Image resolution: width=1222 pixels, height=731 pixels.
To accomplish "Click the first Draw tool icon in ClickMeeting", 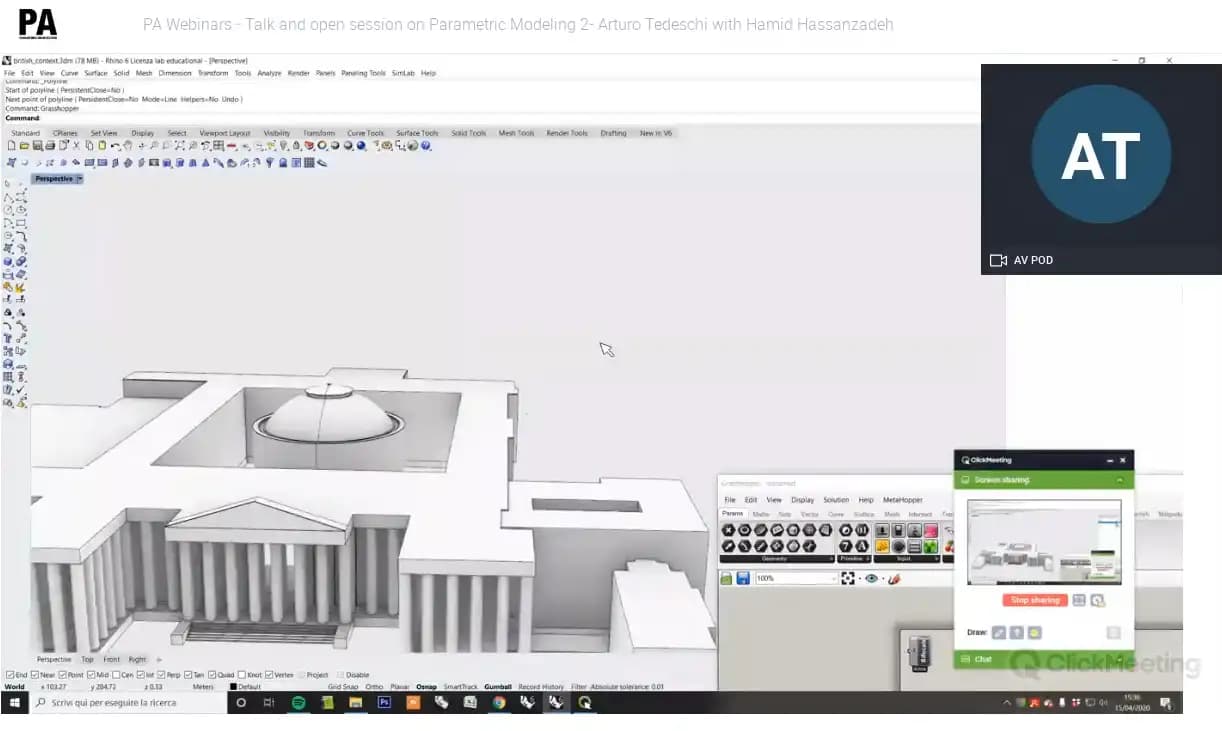I will tap(999, 633).
